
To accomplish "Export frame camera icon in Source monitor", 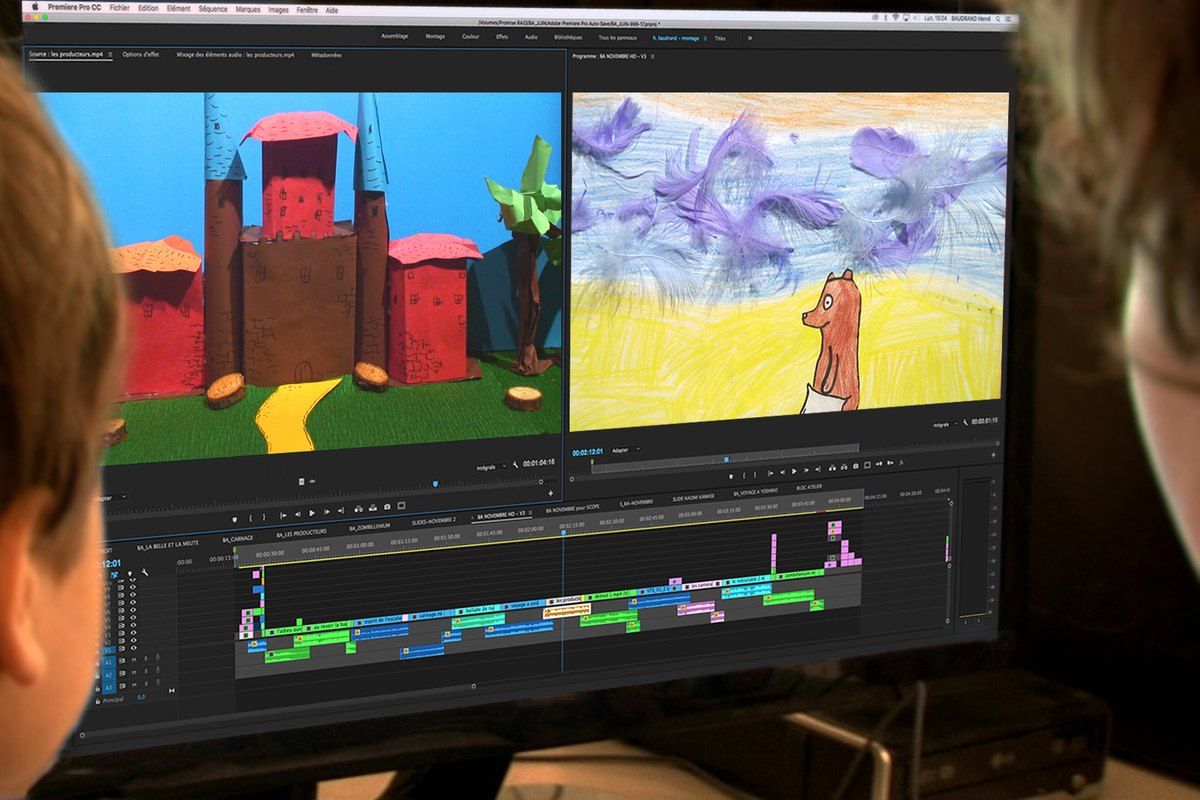I will [387, 507].
